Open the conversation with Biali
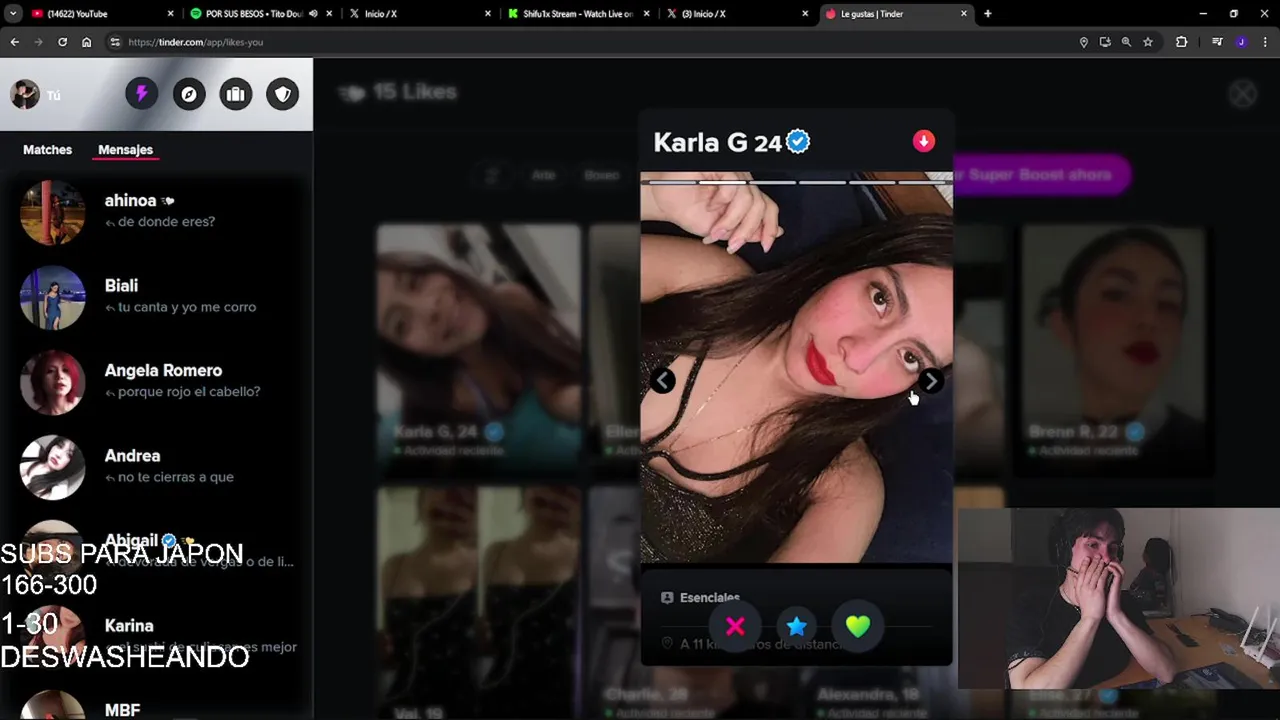Image resolution: width=1280 pixels, height=720 pixels. [x=156, y=297]
